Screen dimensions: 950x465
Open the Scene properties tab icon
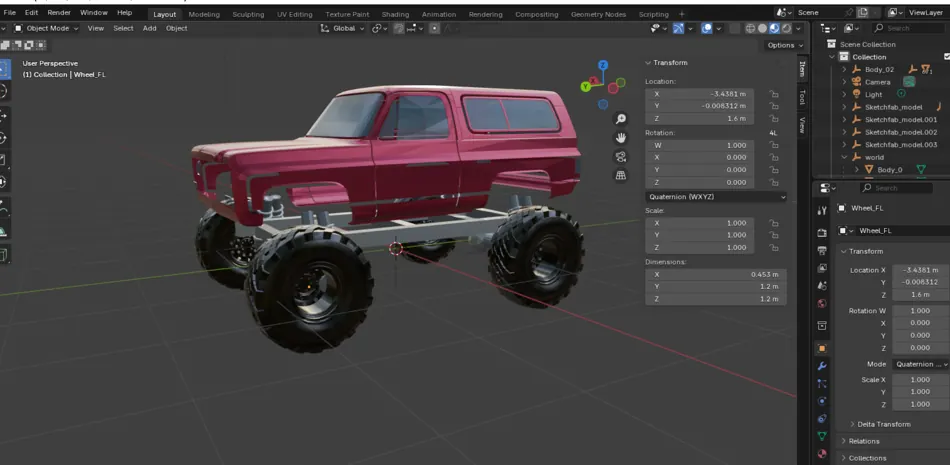822,286
